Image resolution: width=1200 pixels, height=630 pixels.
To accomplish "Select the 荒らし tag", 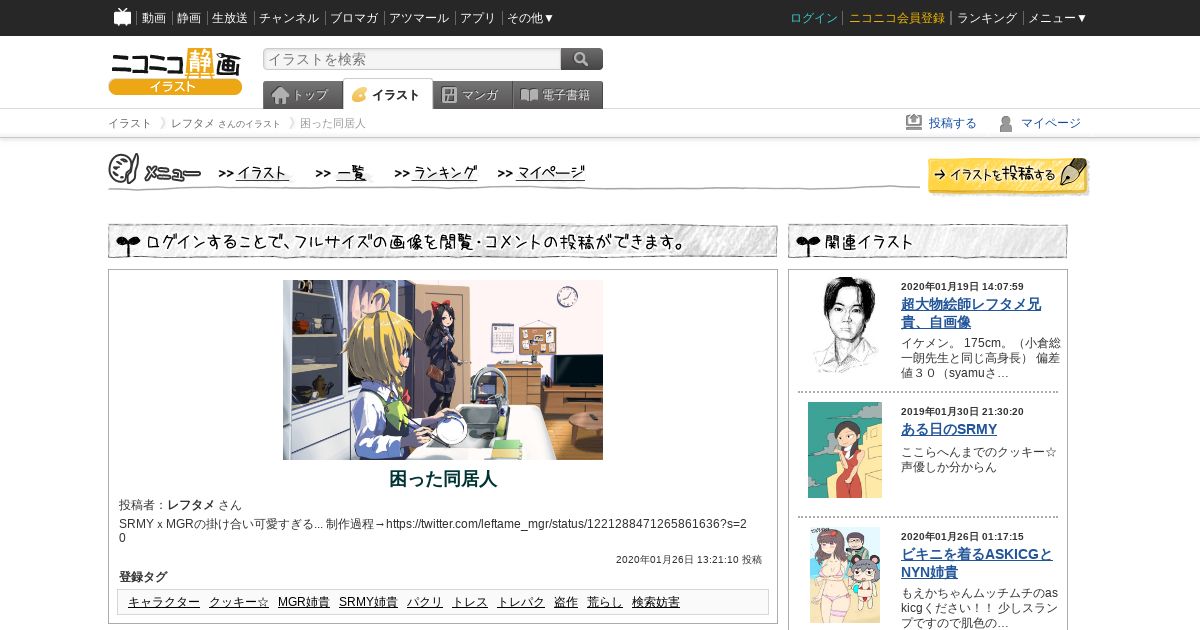I will point(605,602).
